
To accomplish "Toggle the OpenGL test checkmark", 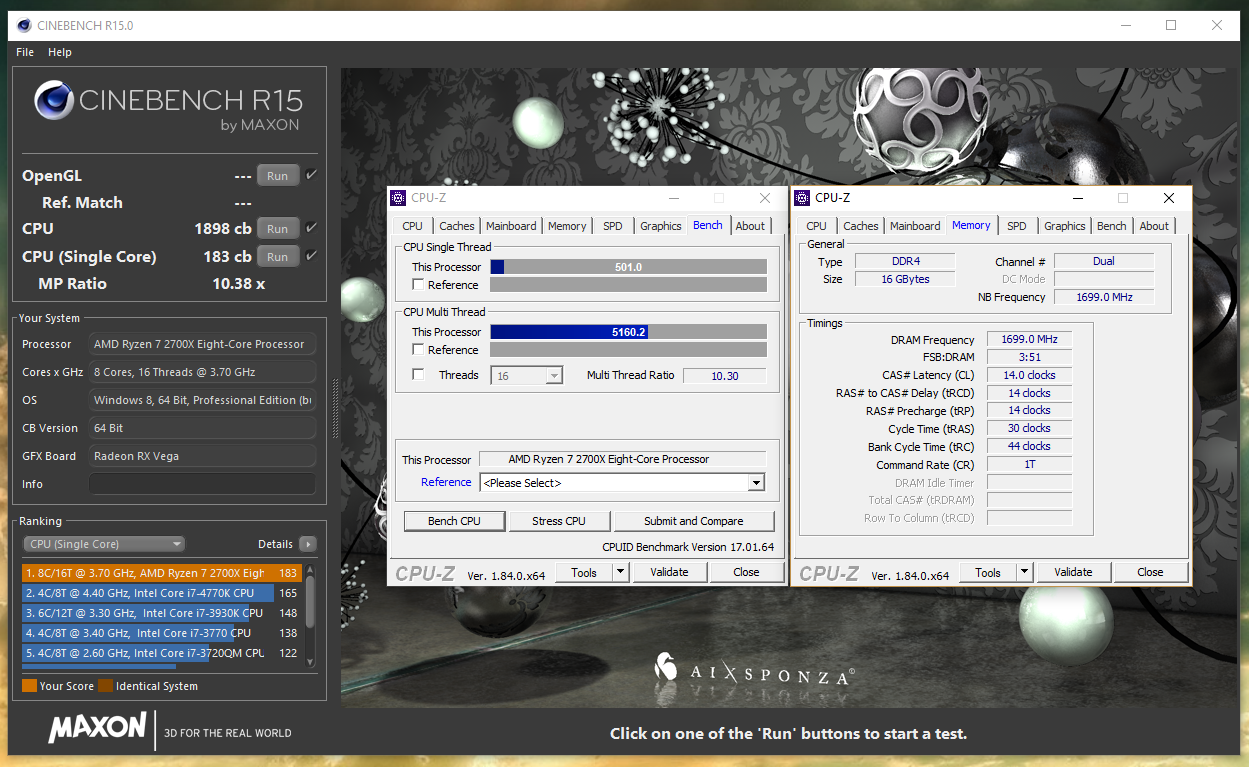I will 312,175.
